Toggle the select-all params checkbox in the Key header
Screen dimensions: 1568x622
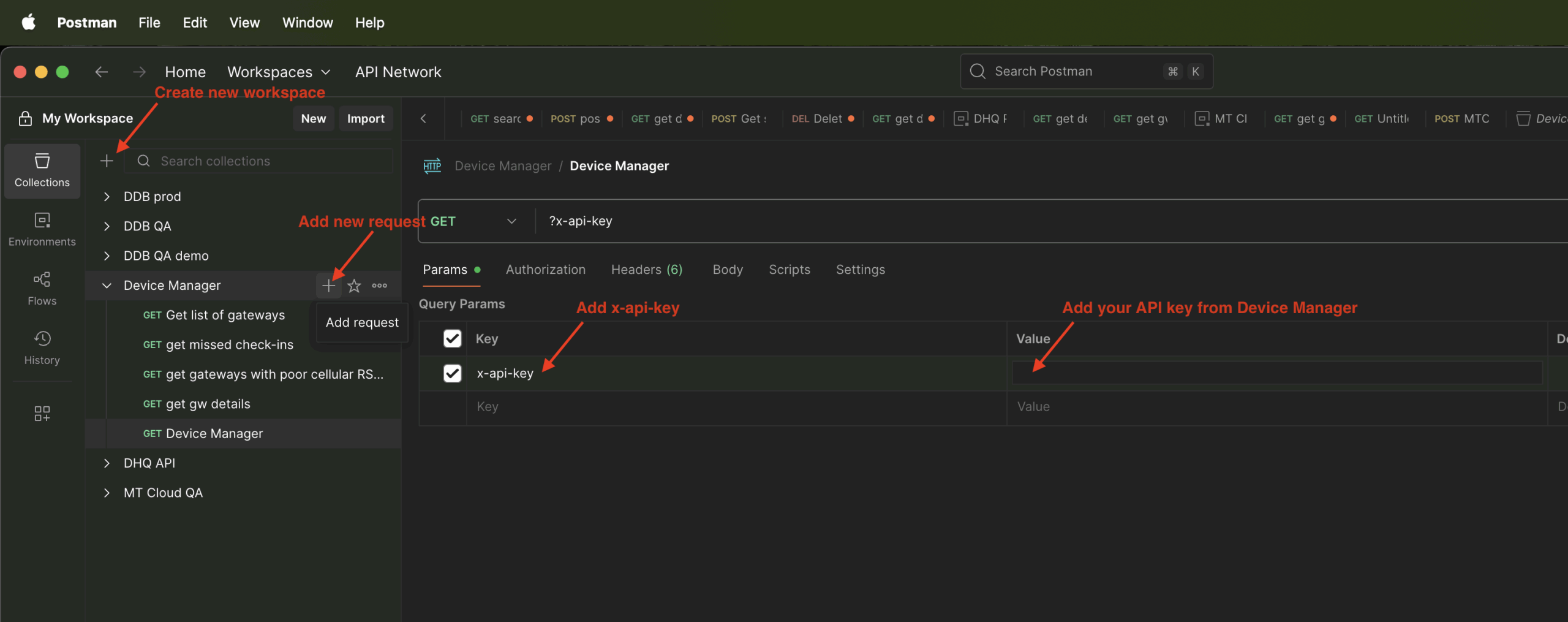(x=452, y=339)
